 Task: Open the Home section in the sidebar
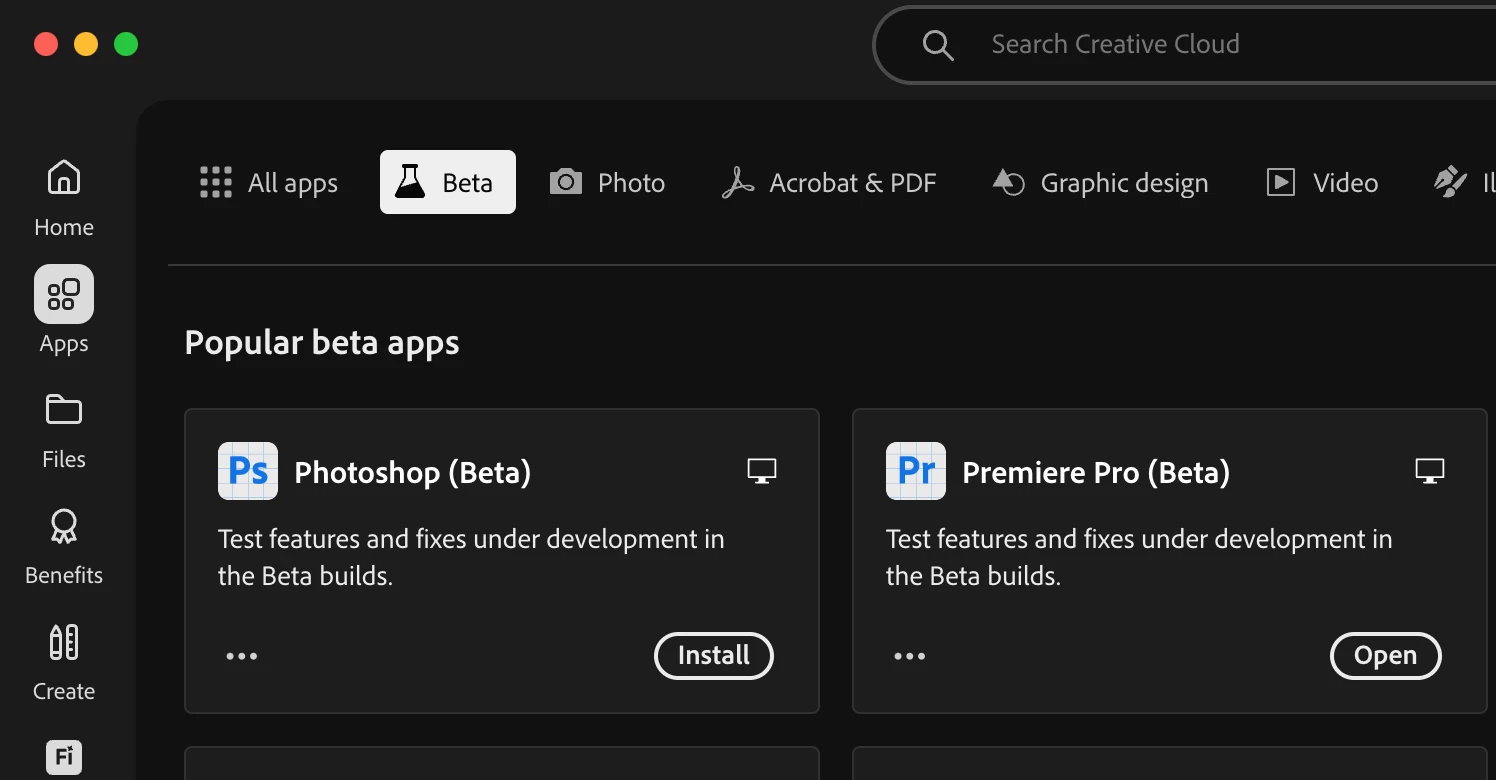tap(64, 198)
